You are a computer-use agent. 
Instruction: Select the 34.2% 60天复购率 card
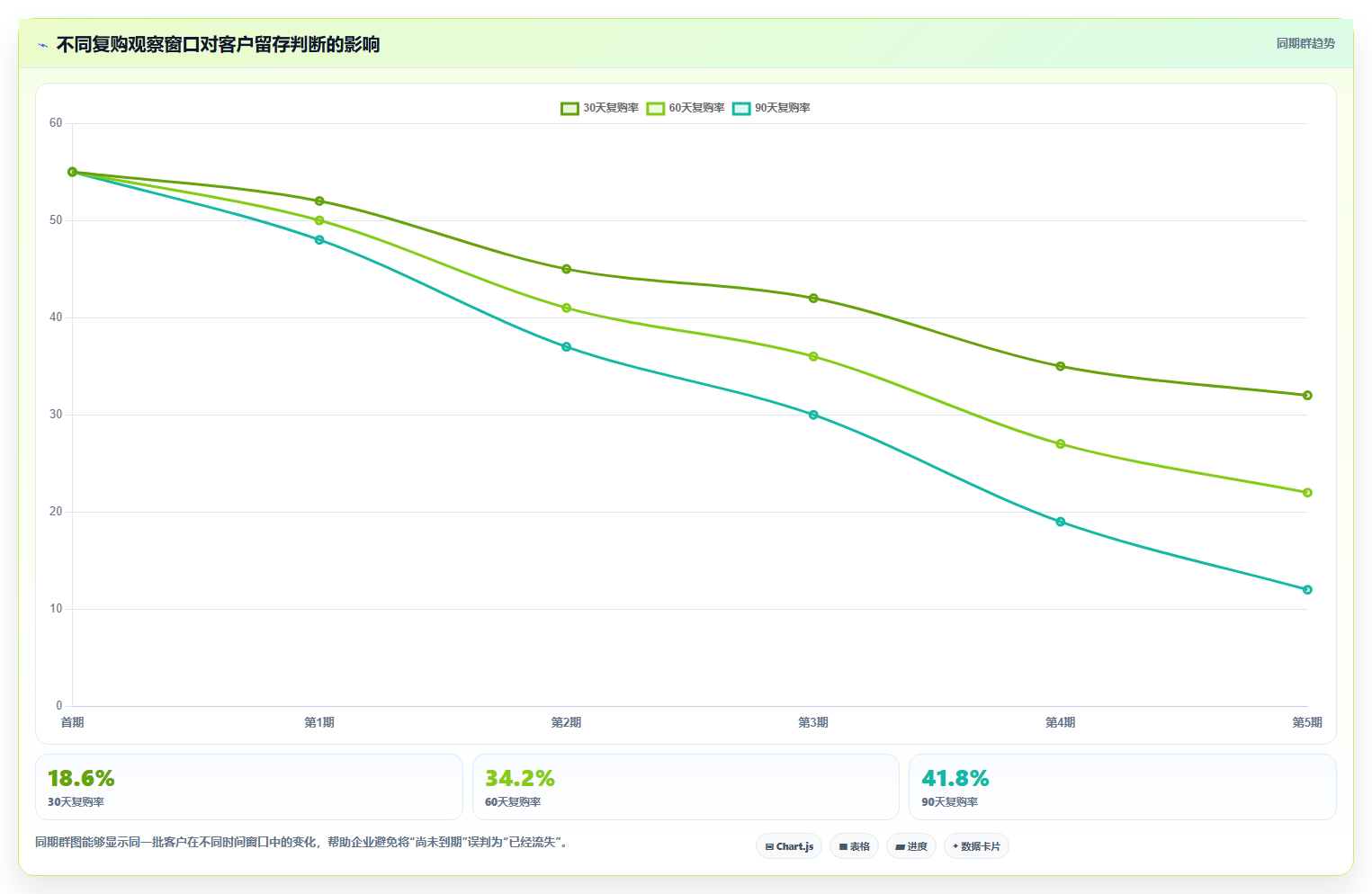(x=686, y=787)
